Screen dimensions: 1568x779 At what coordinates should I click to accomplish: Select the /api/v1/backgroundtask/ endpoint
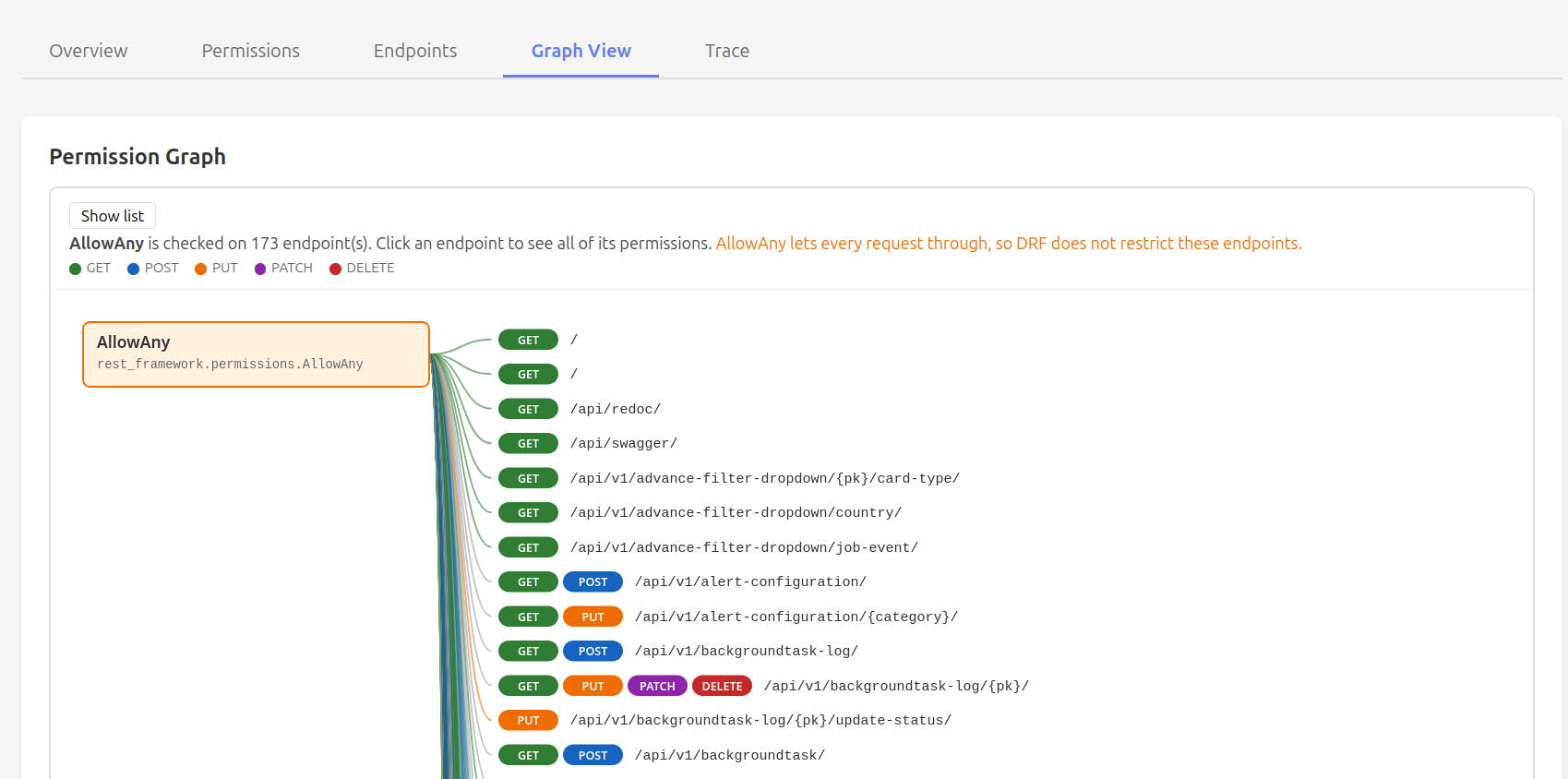[730, 755]
